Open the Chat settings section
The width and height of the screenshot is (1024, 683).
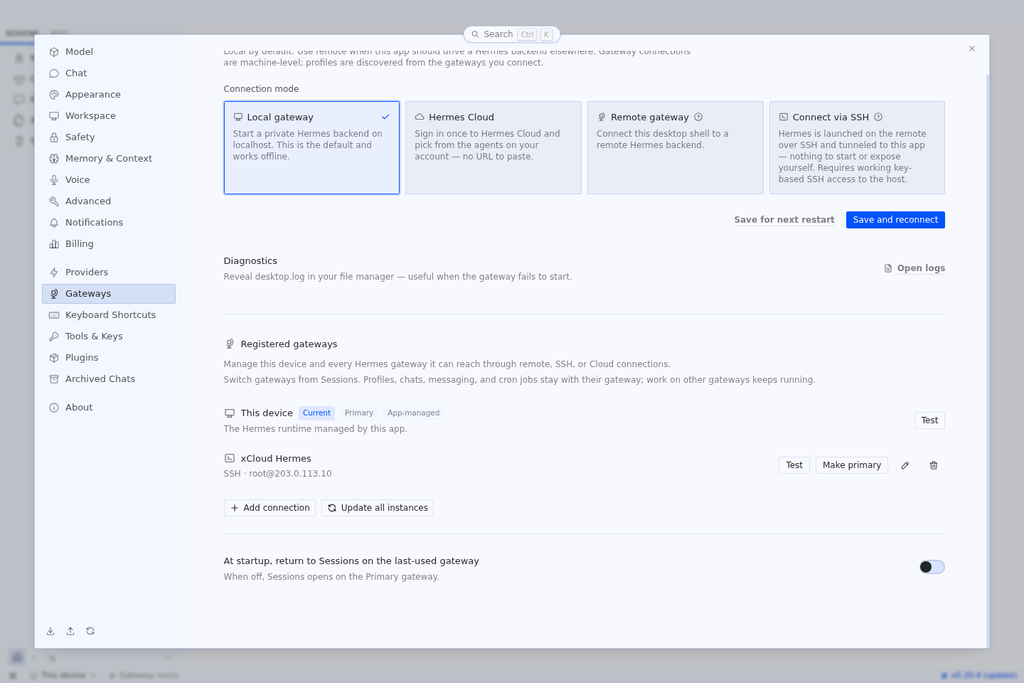point(108,73)
